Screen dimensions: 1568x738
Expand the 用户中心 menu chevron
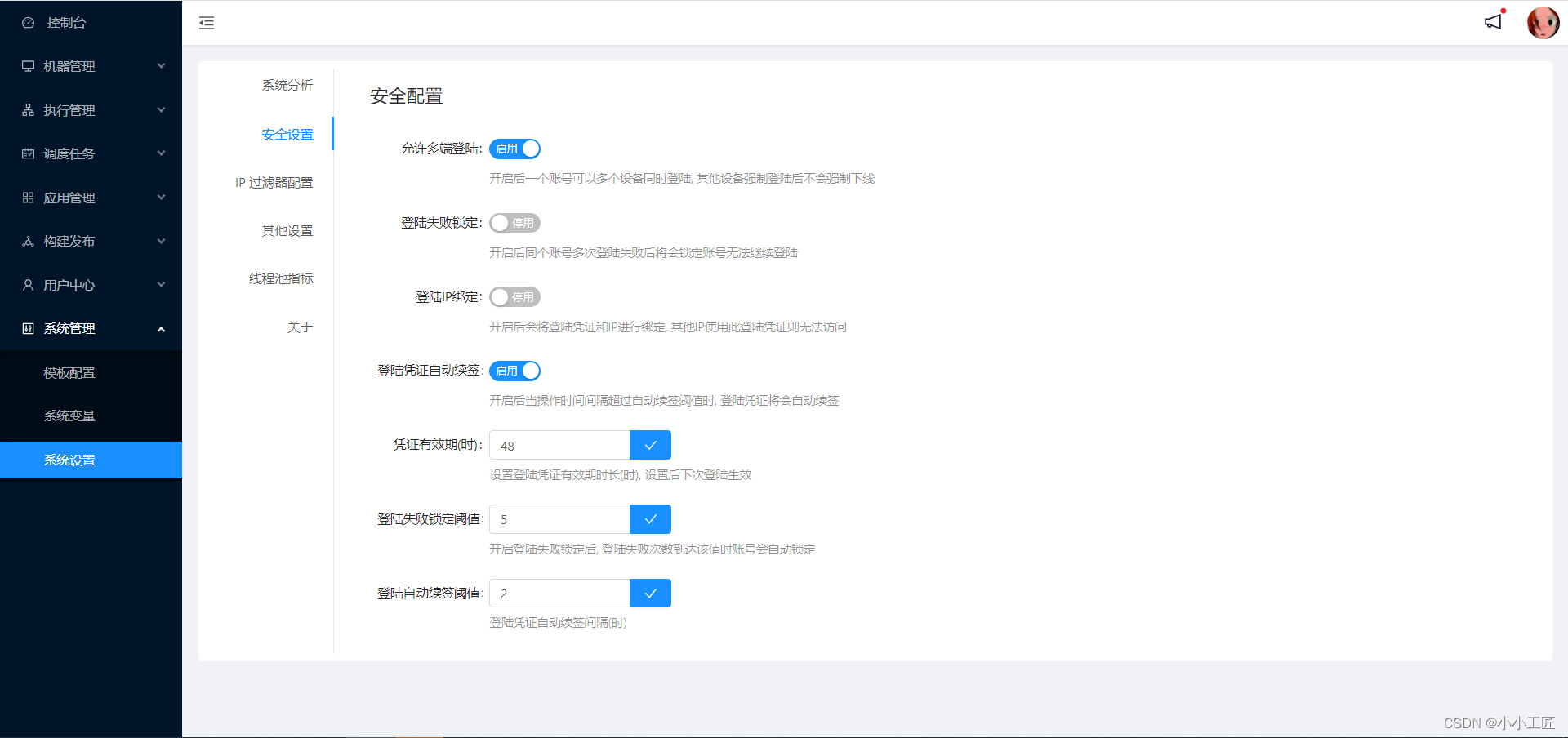tap(161, 284)
